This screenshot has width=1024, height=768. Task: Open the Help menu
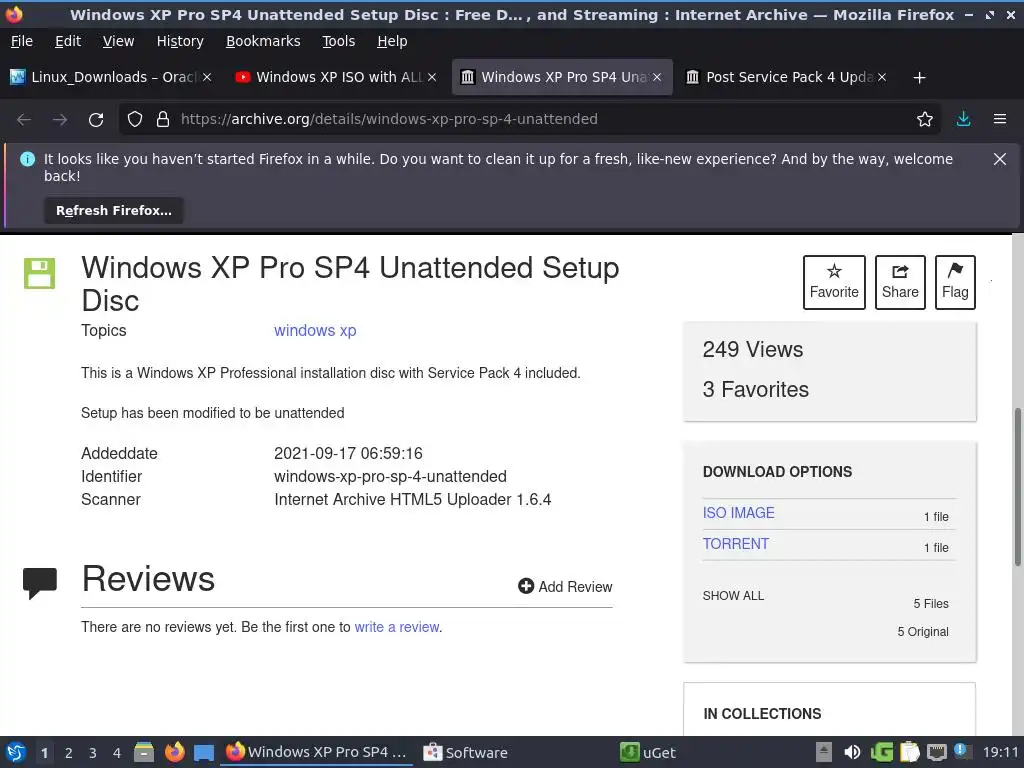tap(392, 41)
